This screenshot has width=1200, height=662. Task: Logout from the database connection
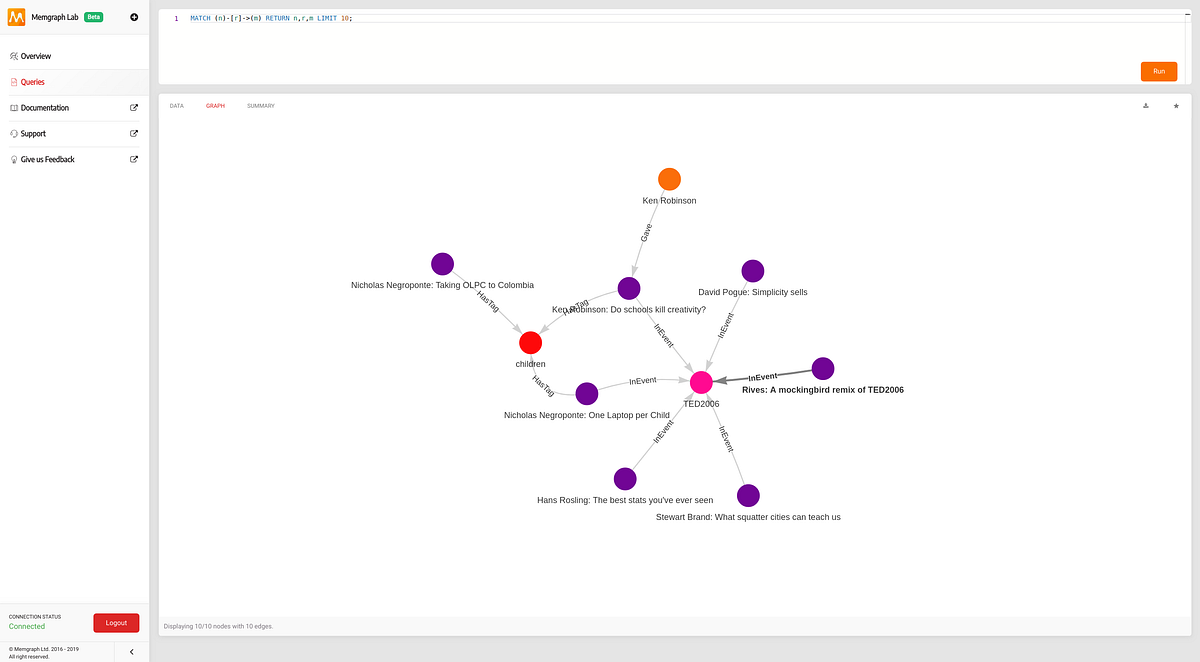[x=116, y=622]
